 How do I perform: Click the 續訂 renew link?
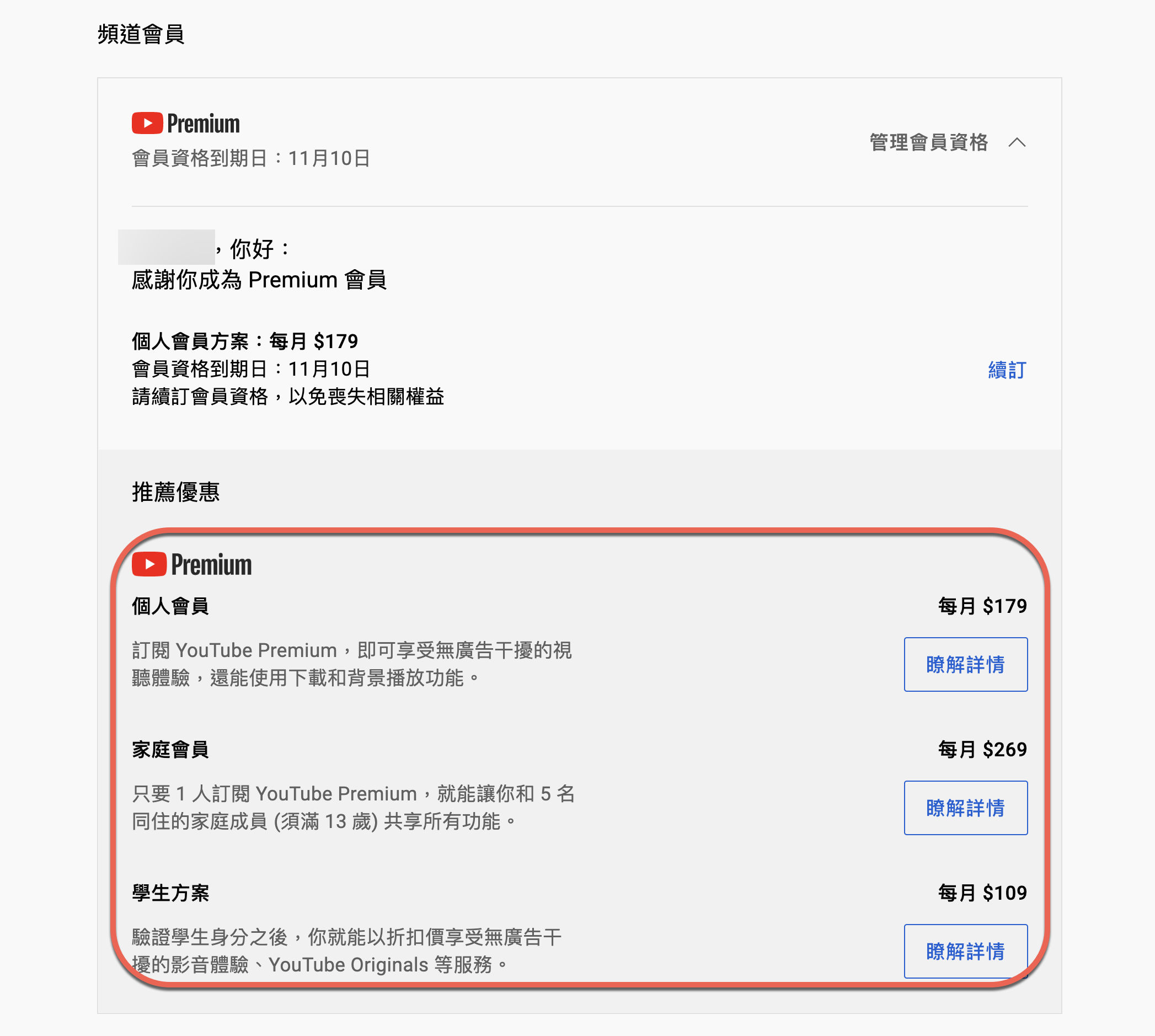[x=1007, y=370]
